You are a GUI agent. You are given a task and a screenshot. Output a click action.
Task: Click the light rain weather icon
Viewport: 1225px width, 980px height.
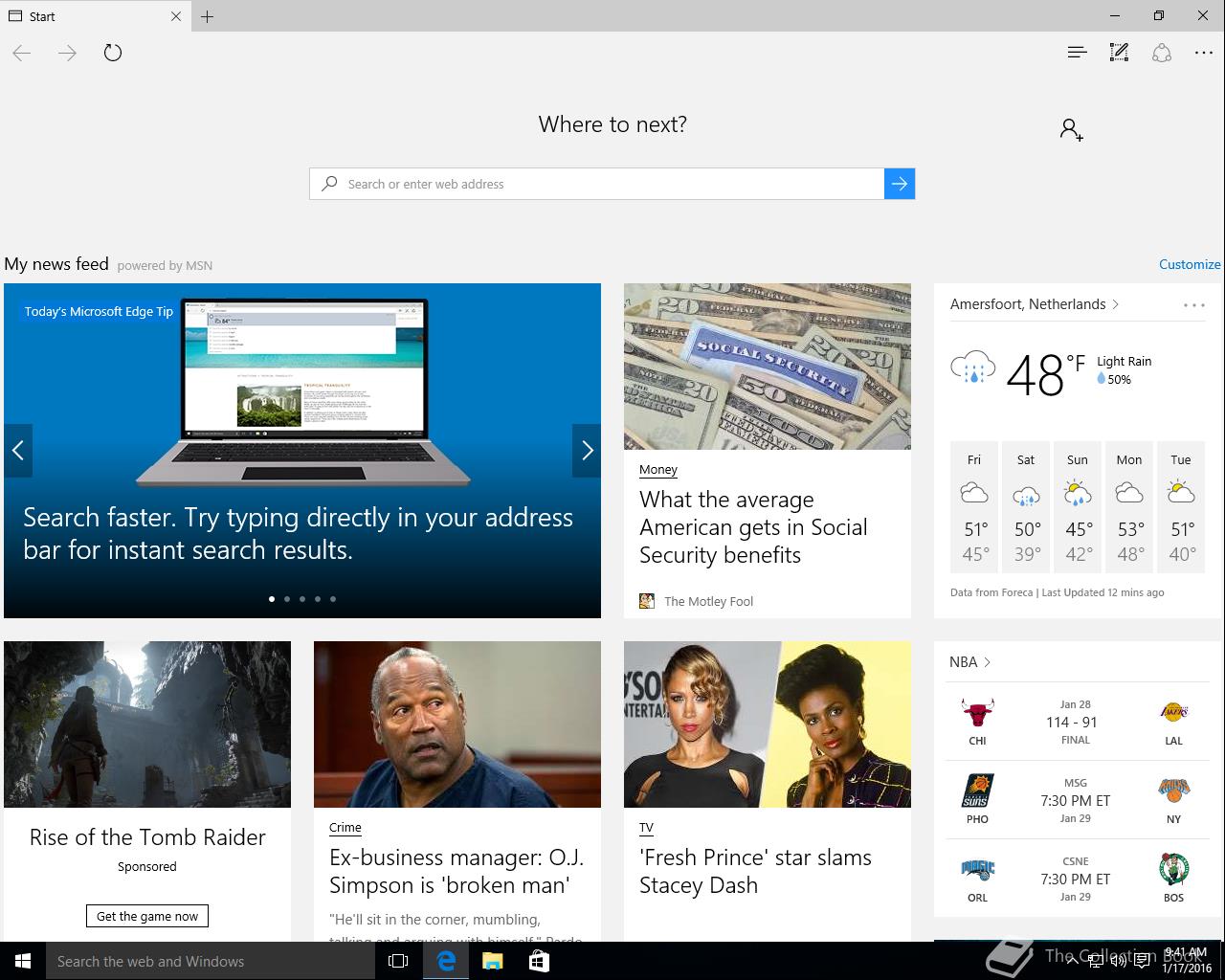click(973, 368)
